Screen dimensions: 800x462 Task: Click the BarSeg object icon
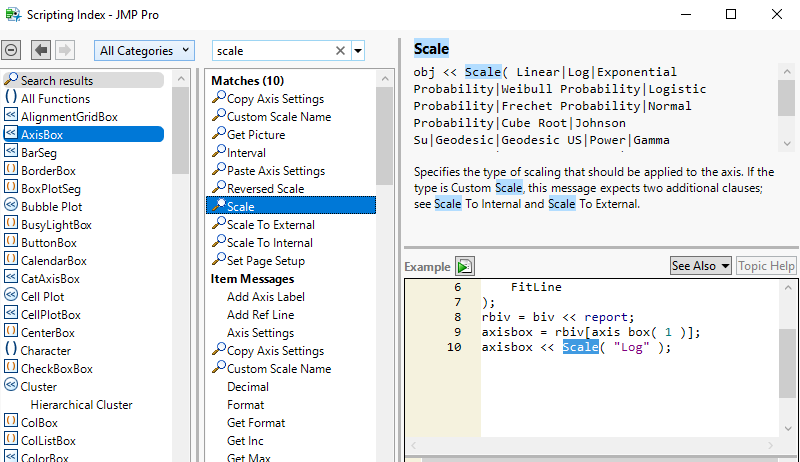[x=11, y=151]
